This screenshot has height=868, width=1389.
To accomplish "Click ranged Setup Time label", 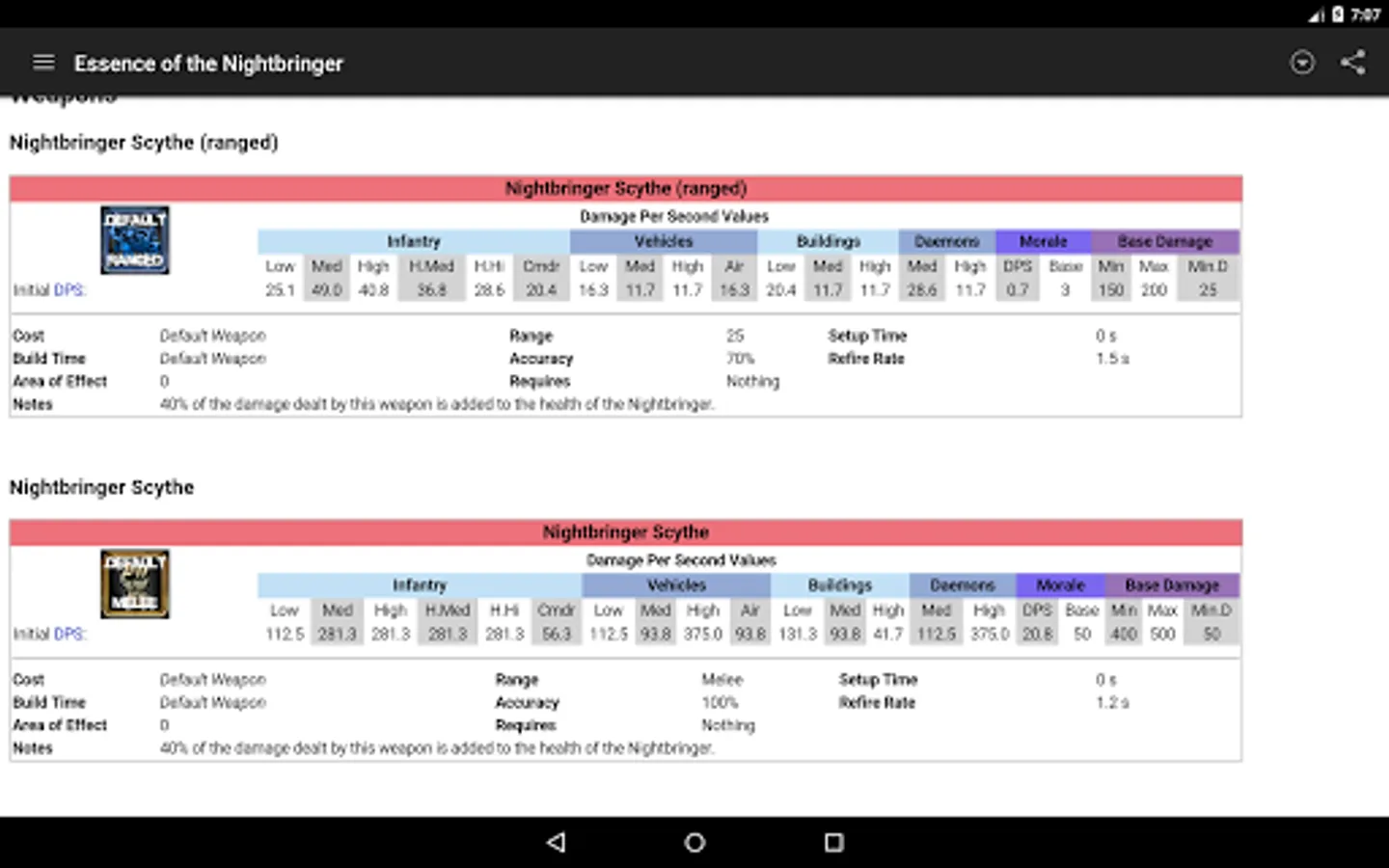I will click(867, 336).
